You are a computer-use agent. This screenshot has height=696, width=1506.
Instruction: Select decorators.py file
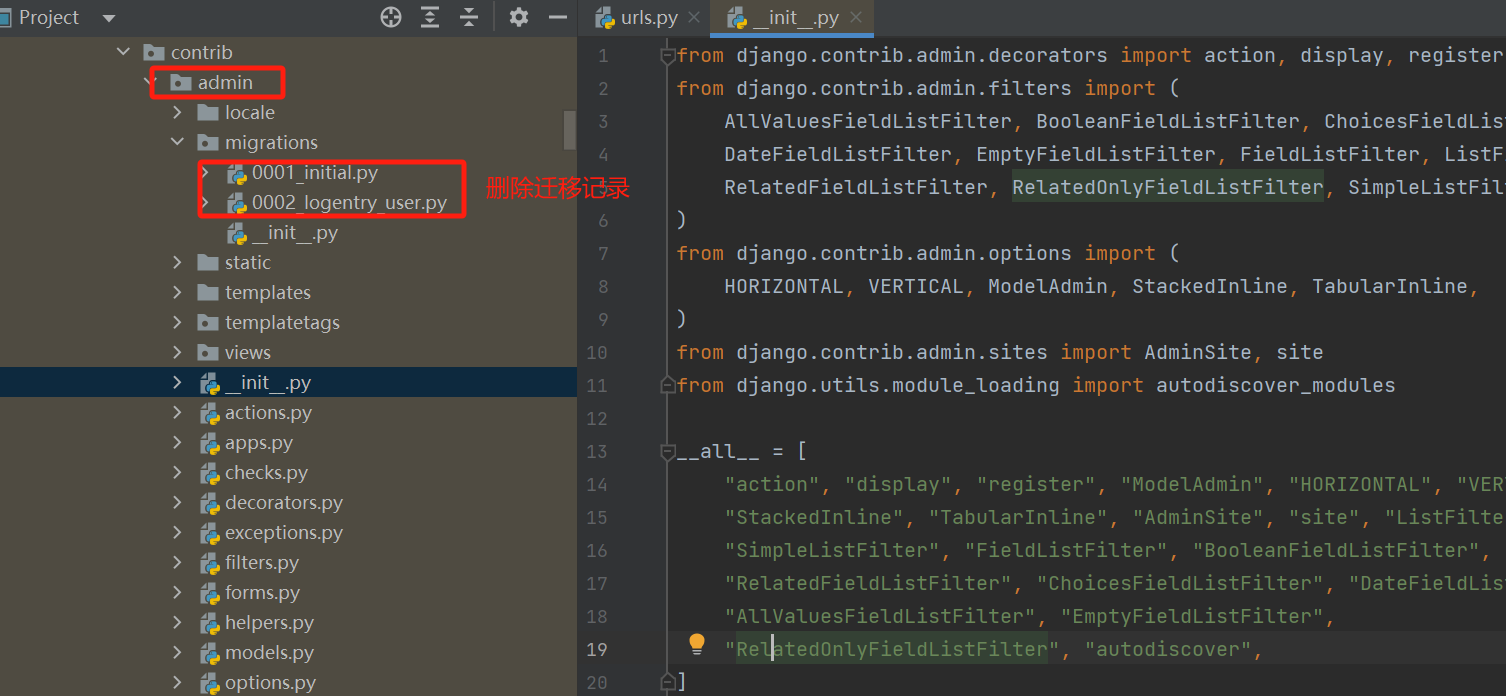284,502
